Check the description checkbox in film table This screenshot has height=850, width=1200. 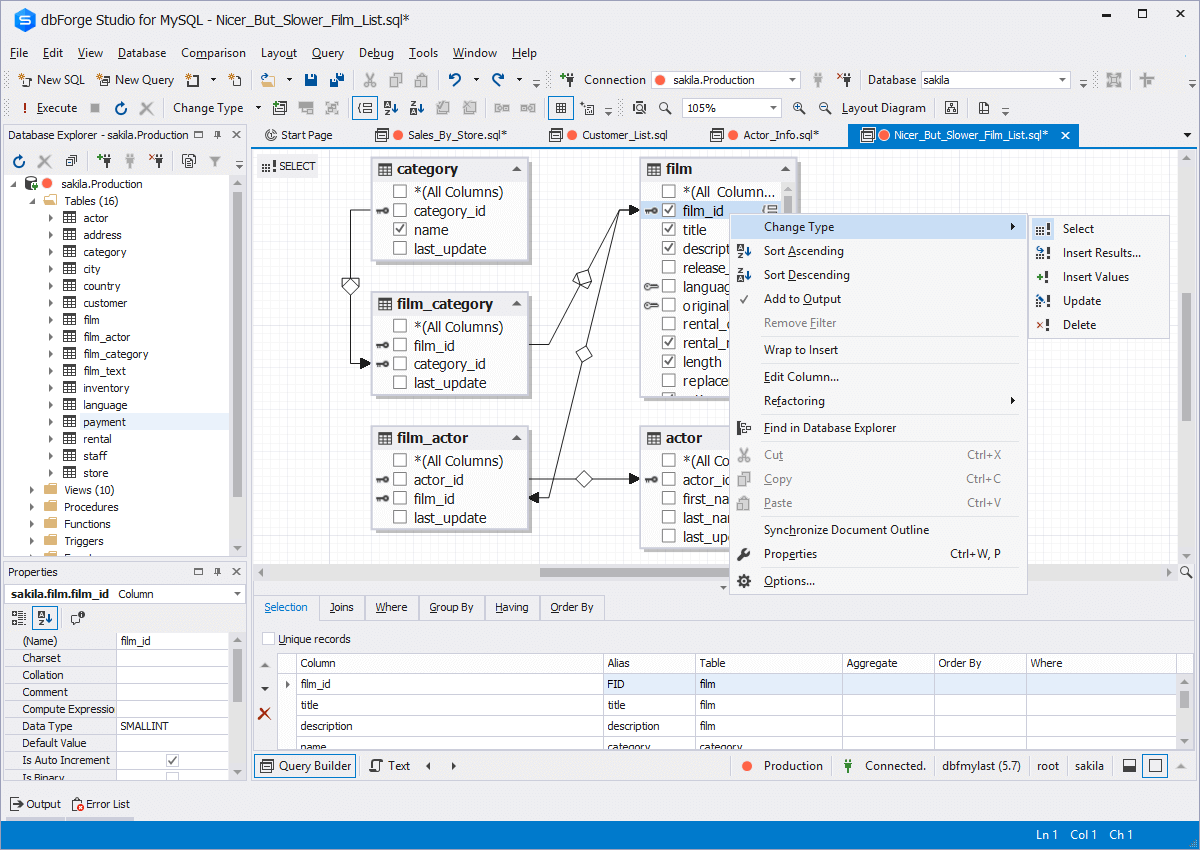(669, 247)
